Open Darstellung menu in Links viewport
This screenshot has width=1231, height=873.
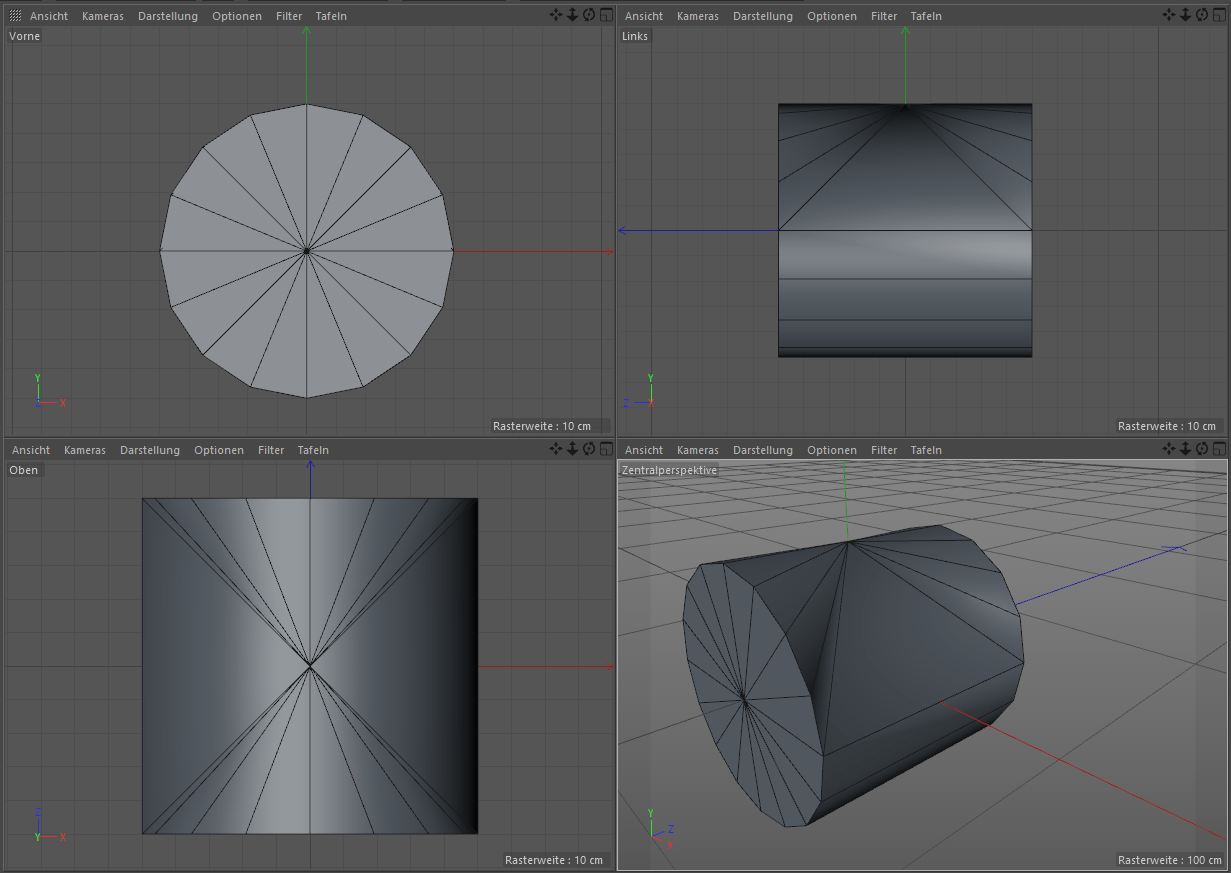click(x=763, y=16)
